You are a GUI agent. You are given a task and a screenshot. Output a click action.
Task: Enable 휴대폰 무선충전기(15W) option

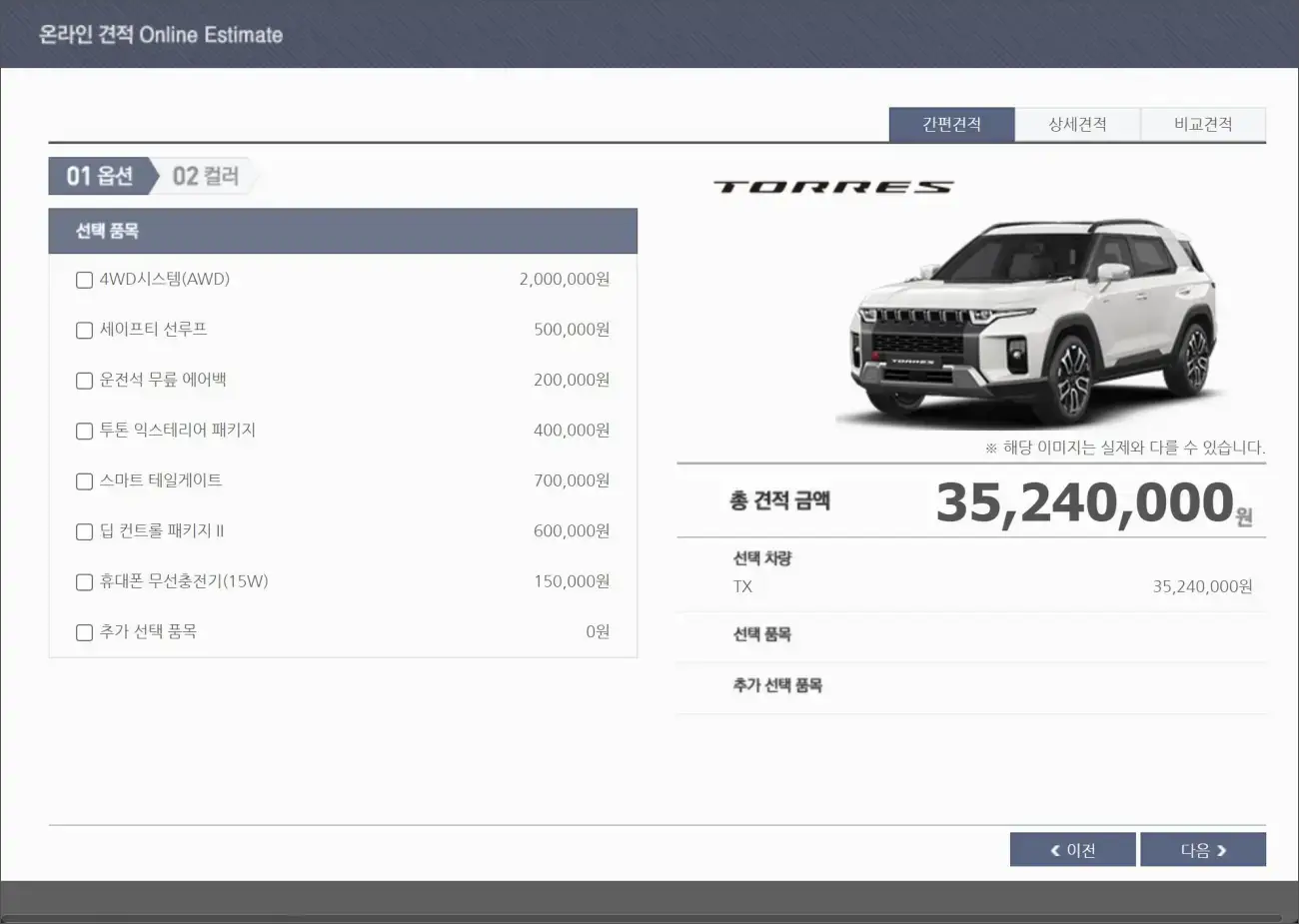[x=85, y=582]
